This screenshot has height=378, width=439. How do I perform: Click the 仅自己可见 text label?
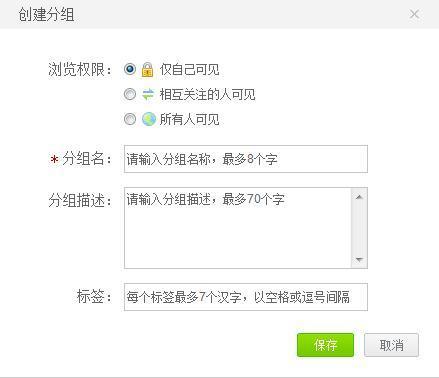(x=189, y=70)
